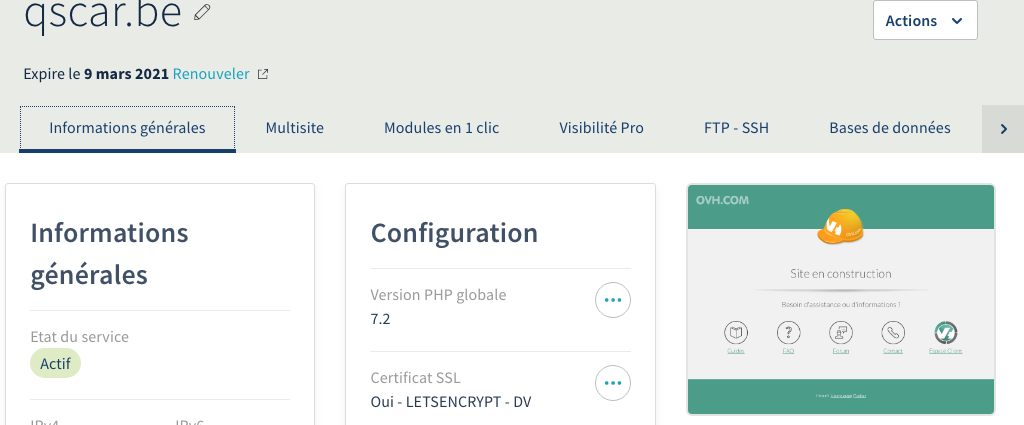1024x425 pixels.
Task: Click the Guides book icon in preview
Action: click(x=735, y=332)
